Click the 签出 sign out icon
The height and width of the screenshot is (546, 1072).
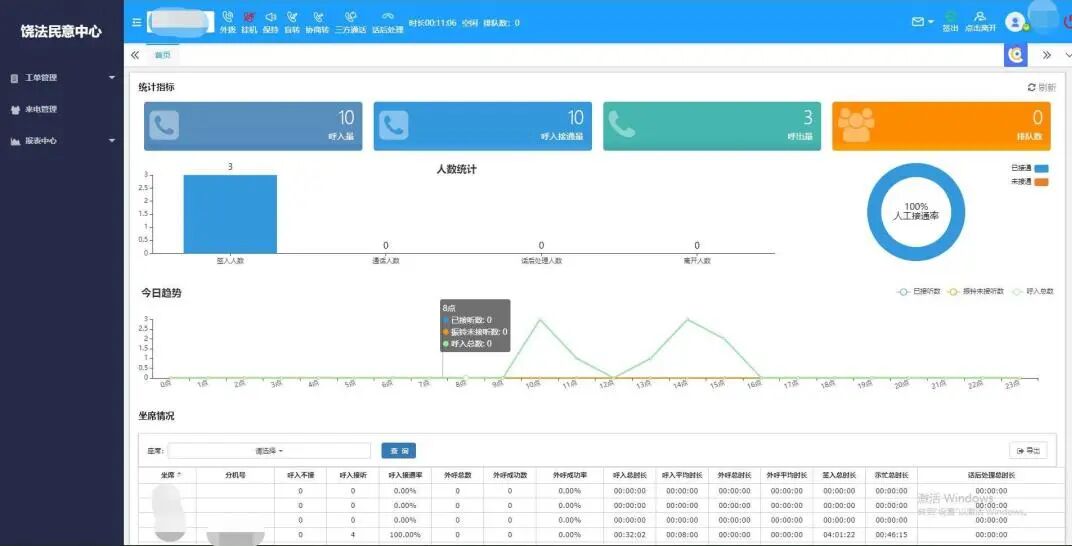click(950, 17)
